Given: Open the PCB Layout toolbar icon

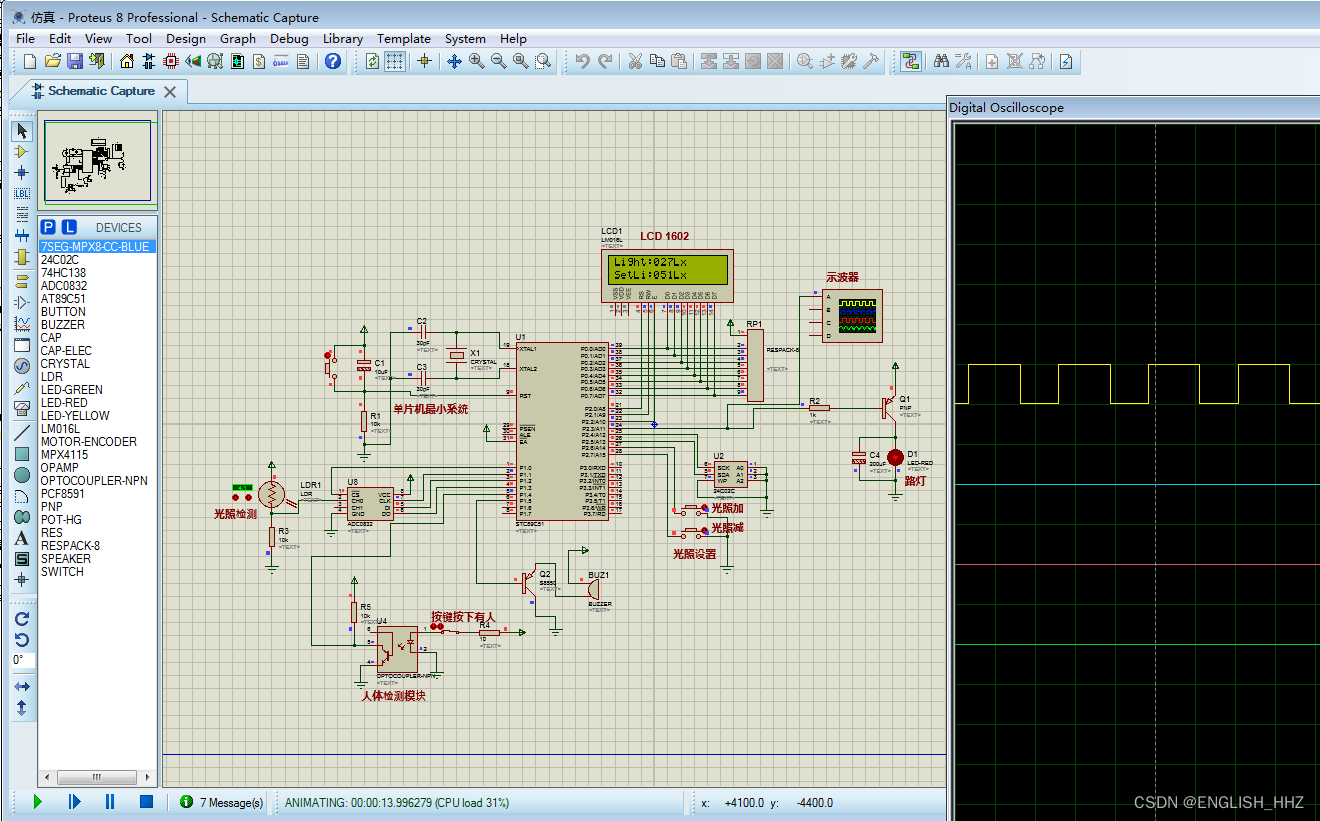Looking at the screenshot, I should (x=170, y=62).
